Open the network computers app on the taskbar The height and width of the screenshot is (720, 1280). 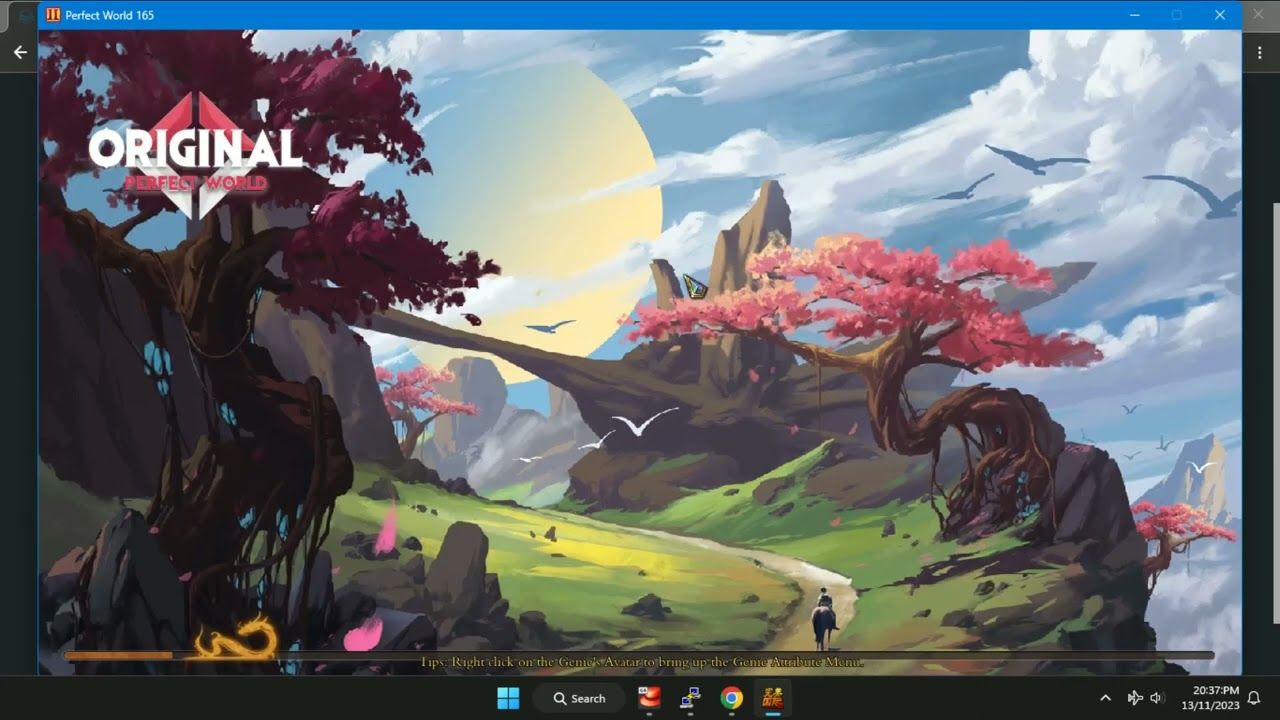(690, 698)
